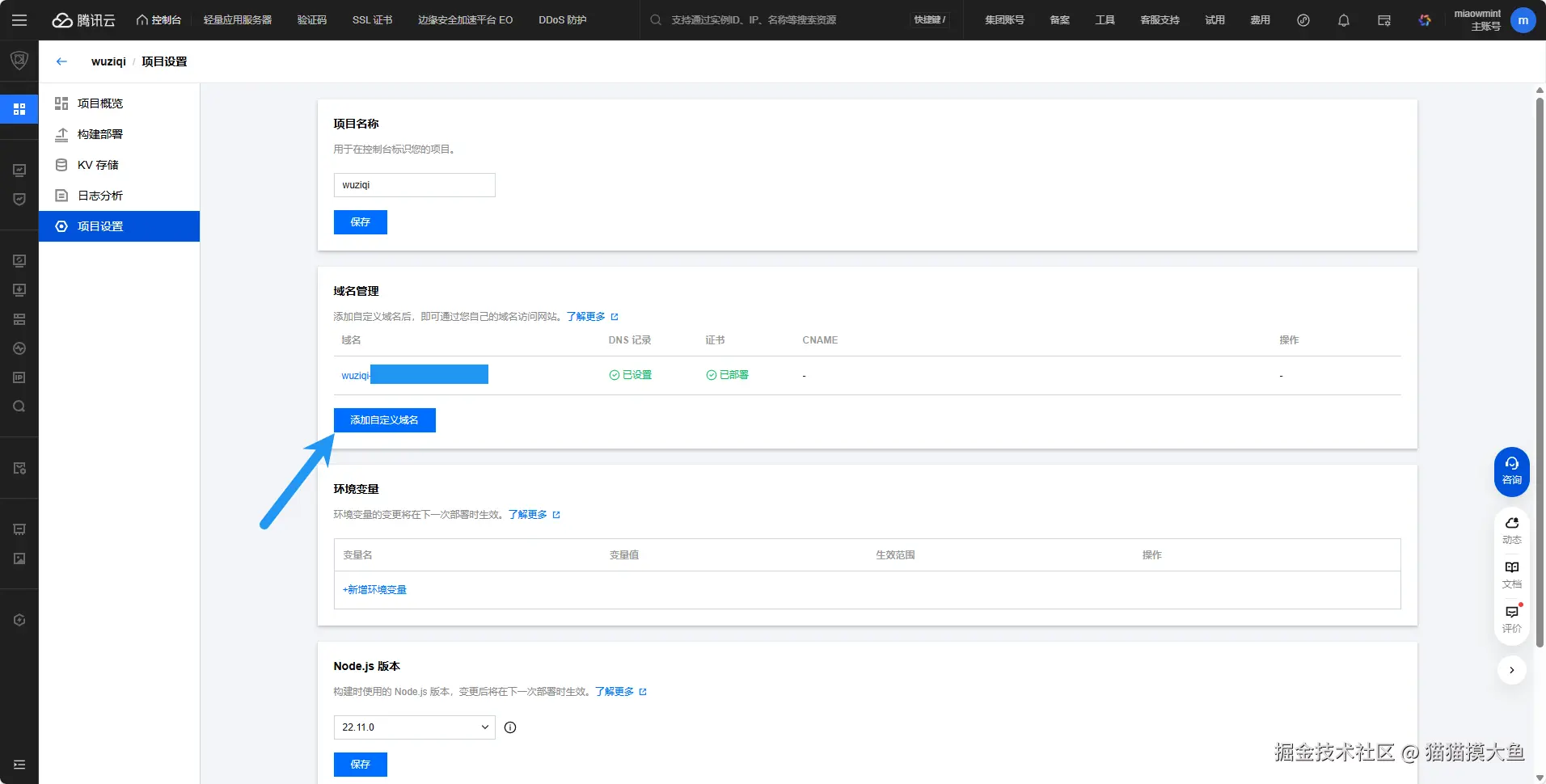The image size is (1546, 784).
Task: Click the wuziqi breadcrumb link
Action: 108,61
